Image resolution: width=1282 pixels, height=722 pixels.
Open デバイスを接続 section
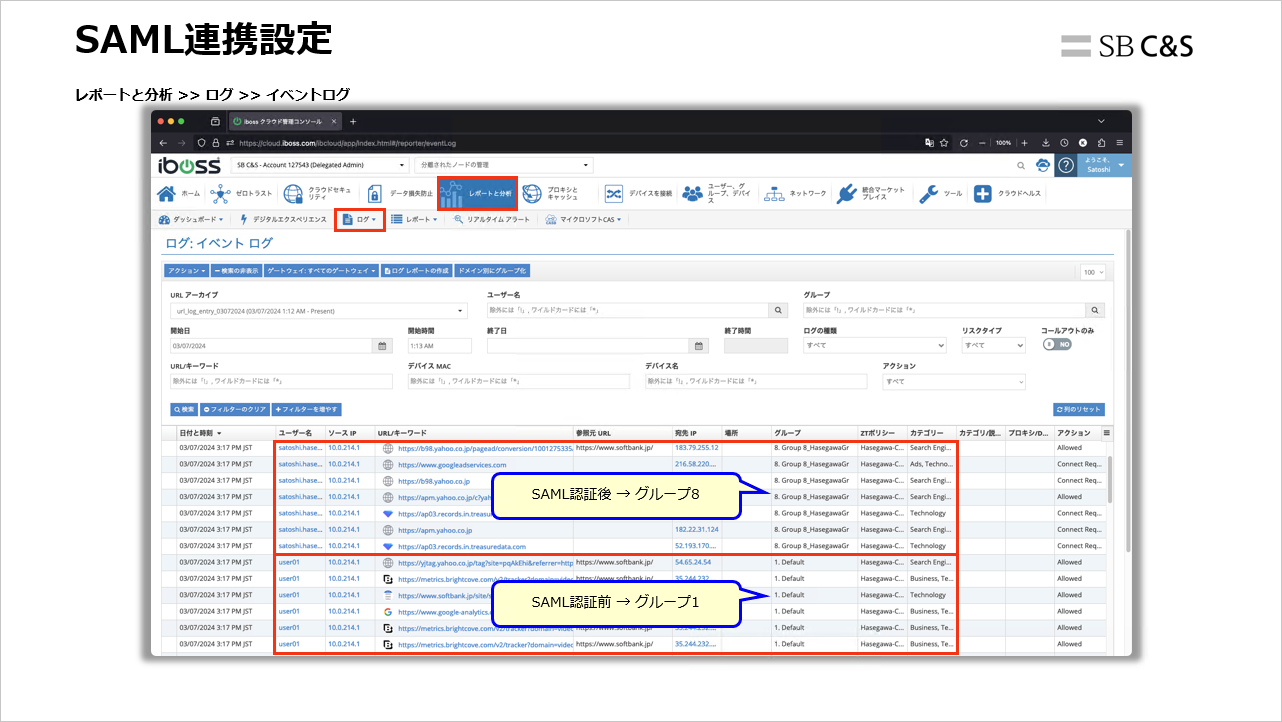pyautogui.click(x=637, y=194)
